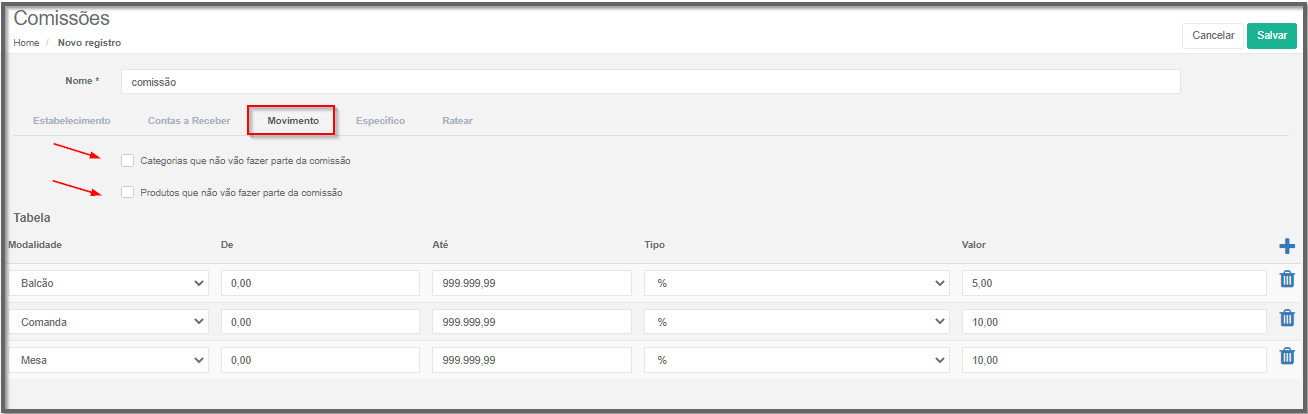Add a new row with the plus icon
Image resolution: width=1308 pixels, height=414 pixels.
click(1286, 245)
